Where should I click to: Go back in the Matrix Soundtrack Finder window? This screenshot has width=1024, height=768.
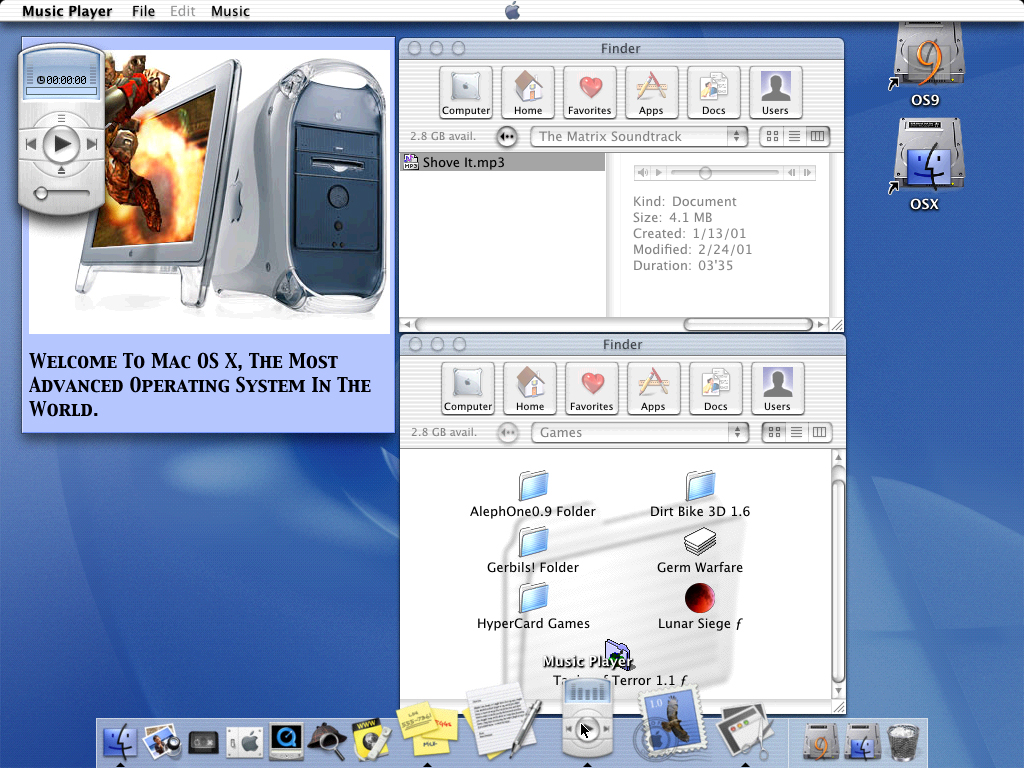[x=507, y=136]
